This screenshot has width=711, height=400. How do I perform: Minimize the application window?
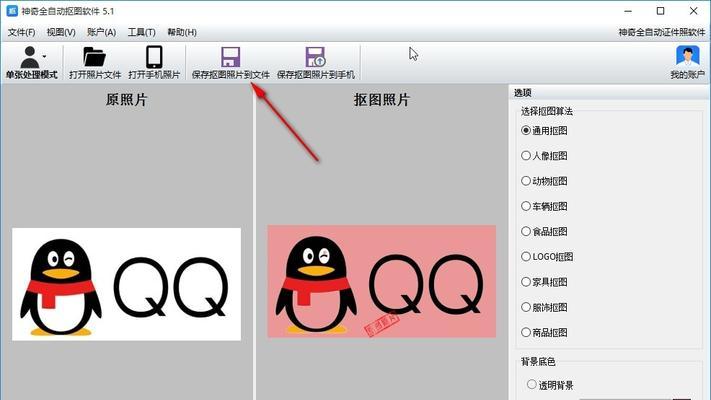(x=628, y=11)
